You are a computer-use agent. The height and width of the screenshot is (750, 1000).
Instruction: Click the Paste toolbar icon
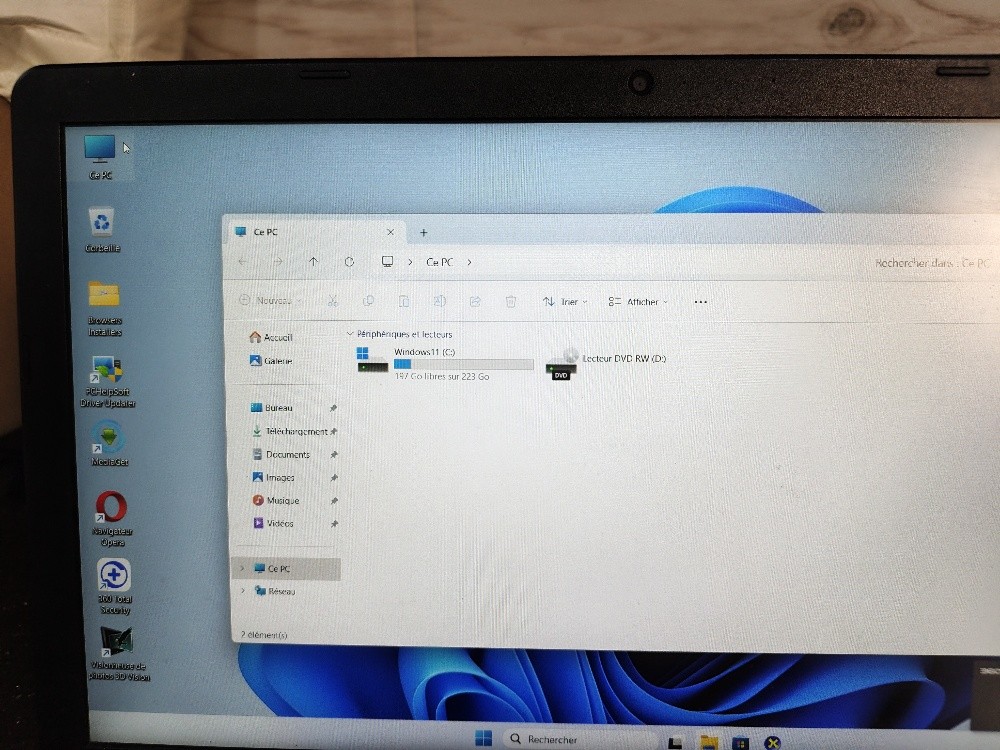pyautogui.click(x=404, y=301)
